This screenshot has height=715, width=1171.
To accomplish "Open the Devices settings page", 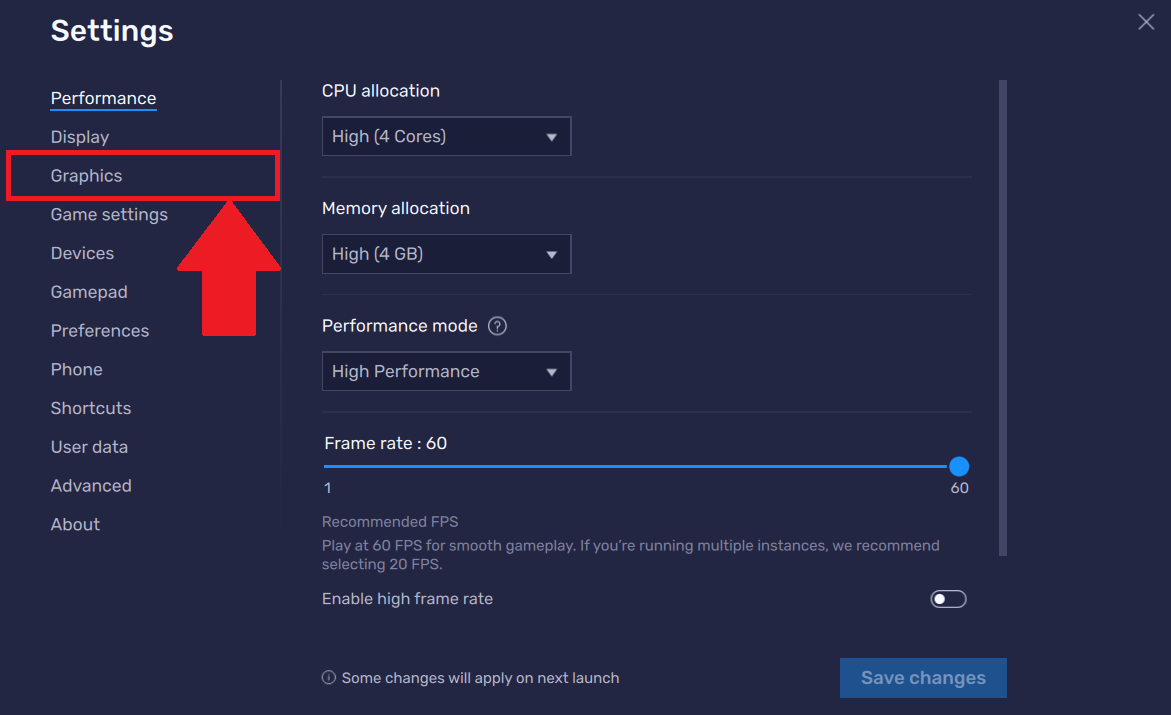I will coord(82,252).
